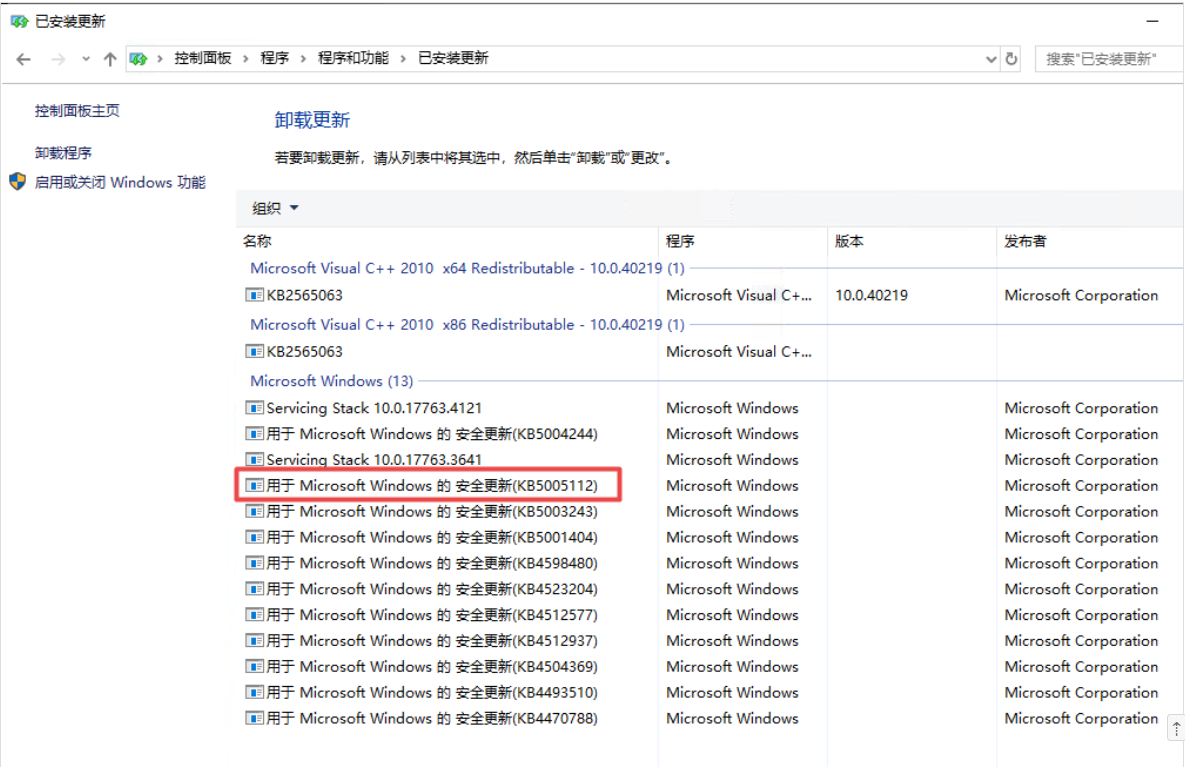Viewport: 1185px width, 767px height.
Task: Click the Up directory arrow
Action: pos(110,59)
